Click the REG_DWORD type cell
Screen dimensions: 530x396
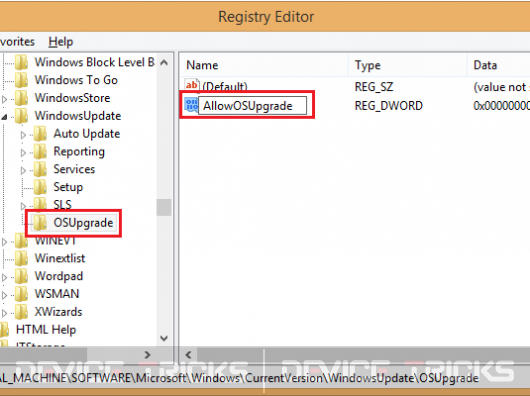[388, 106]
